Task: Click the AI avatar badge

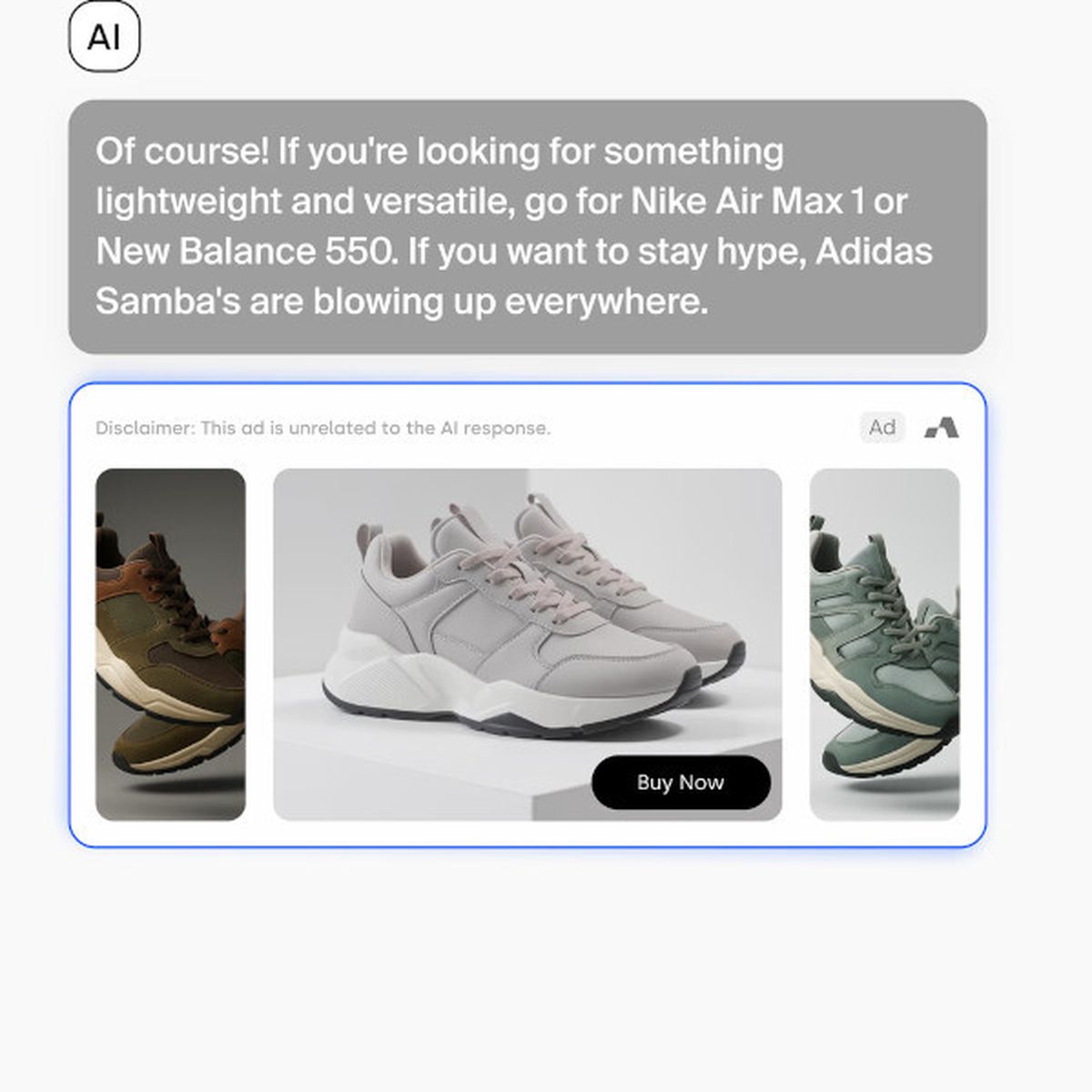Action: (105, 36)
